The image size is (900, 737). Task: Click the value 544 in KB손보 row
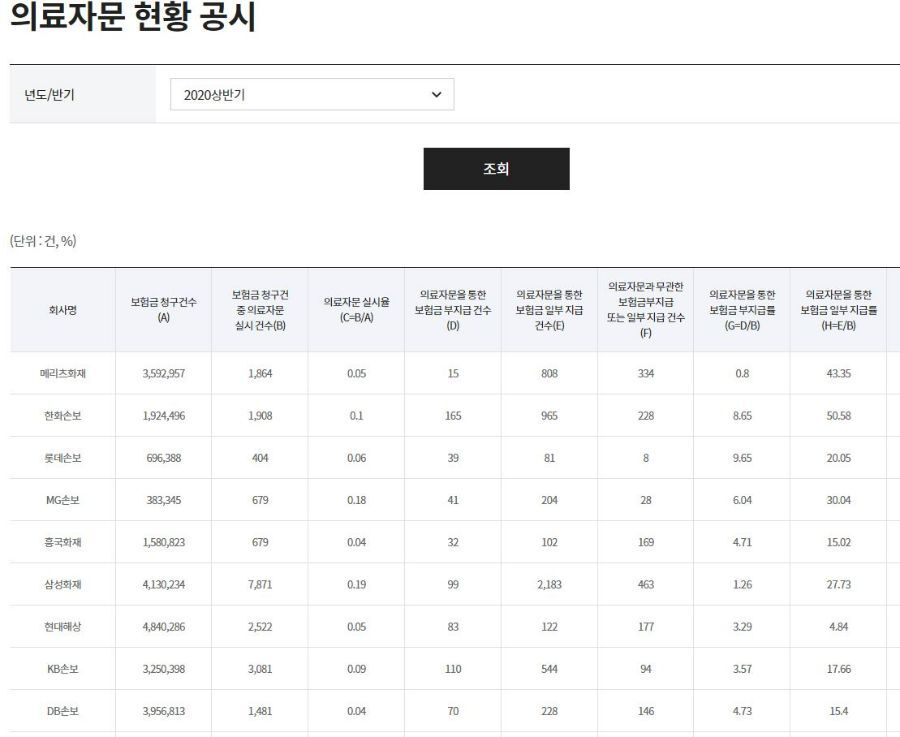pos(549,669)
